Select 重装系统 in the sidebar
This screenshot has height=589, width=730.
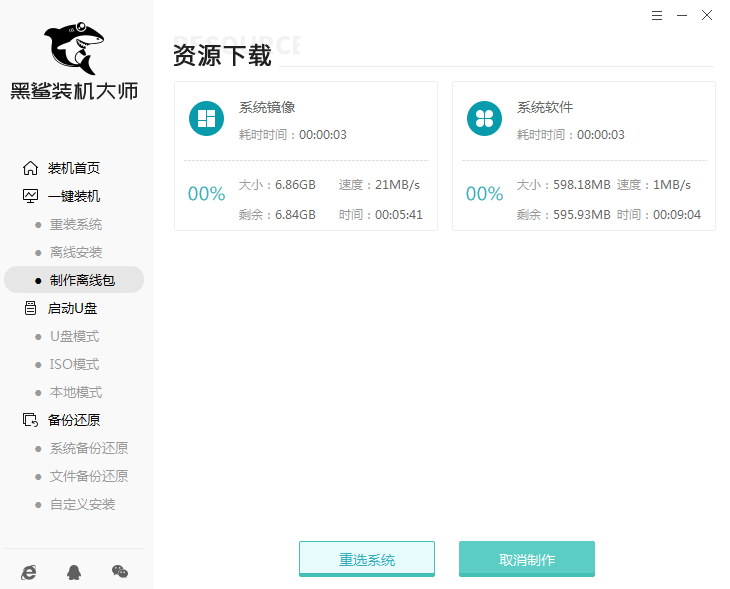(76, 224)
